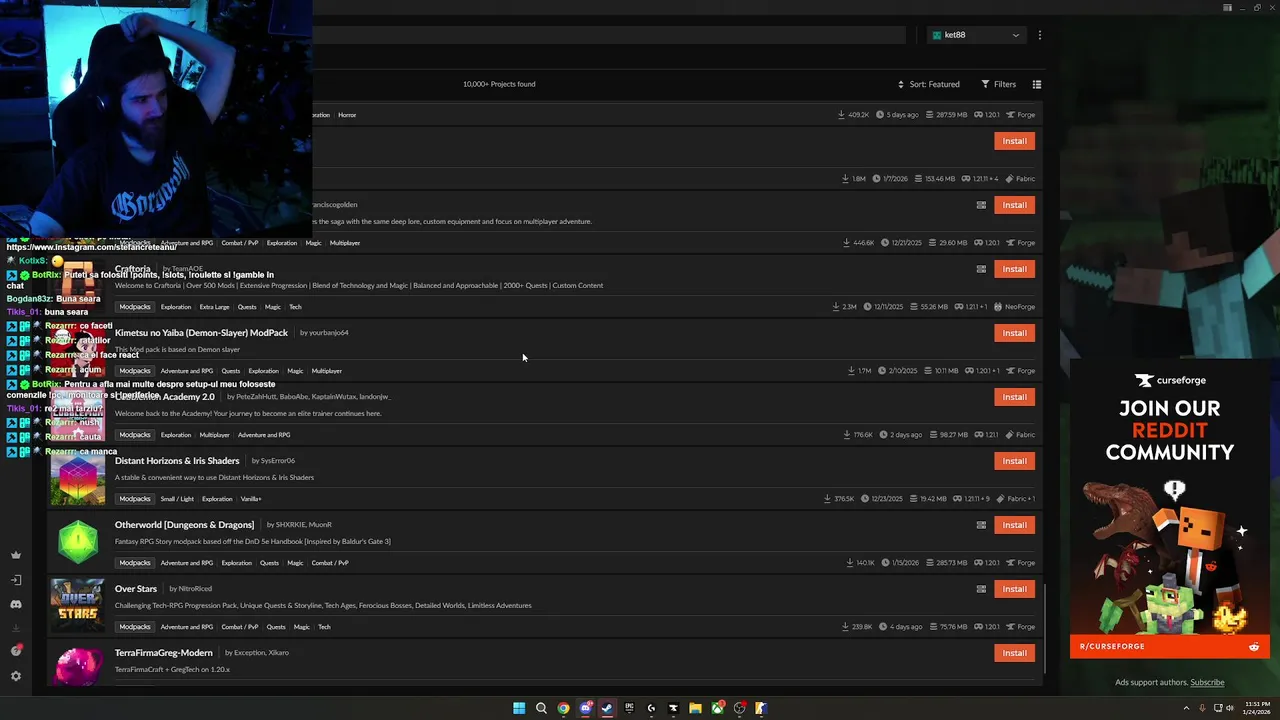Click the window layout icon in the title bar
Screen dimensions: 1280x720
1227,8
